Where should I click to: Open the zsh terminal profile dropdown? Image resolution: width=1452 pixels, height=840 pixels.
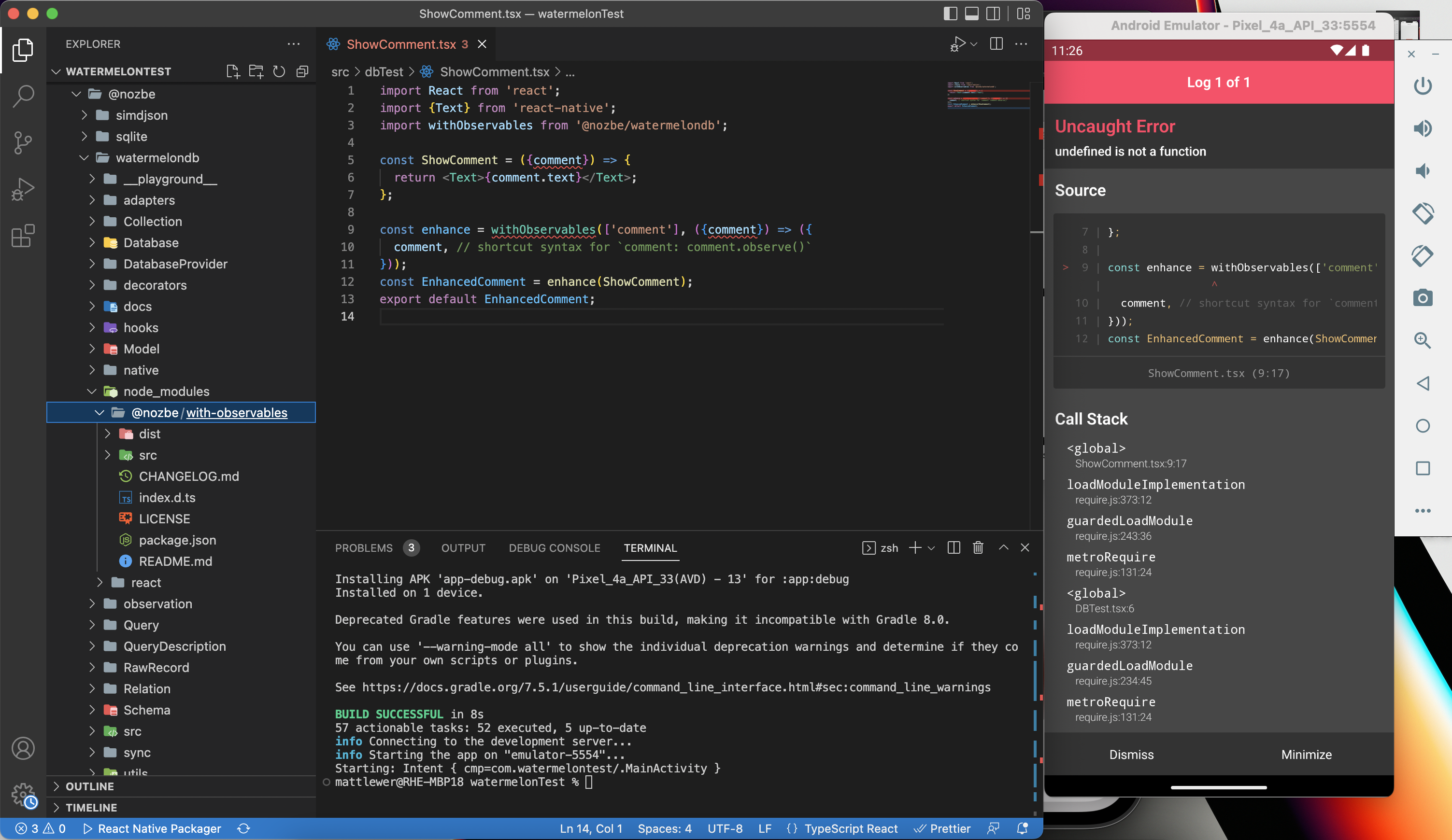tap(931, 547)
